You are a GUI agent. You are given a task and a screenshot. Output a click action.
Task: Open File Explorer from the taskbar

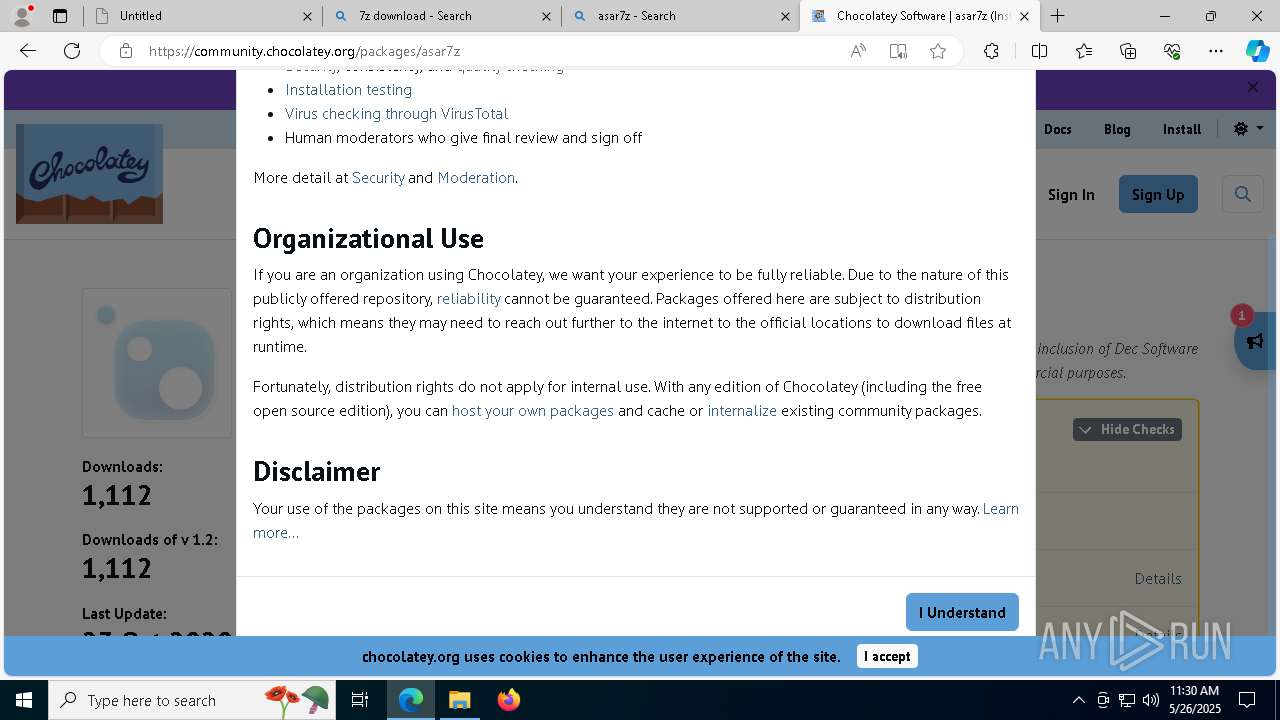click(459, 700)
